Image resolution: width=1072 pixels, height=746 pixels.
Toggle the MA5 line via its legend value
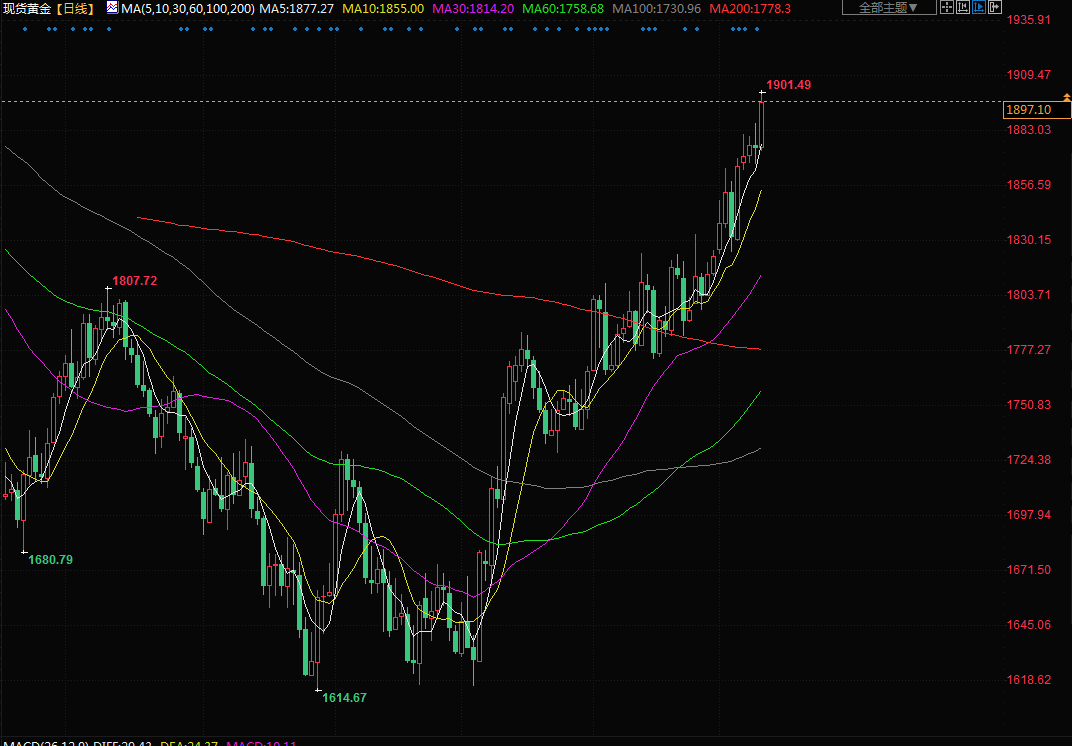click(x=297, y=8)
